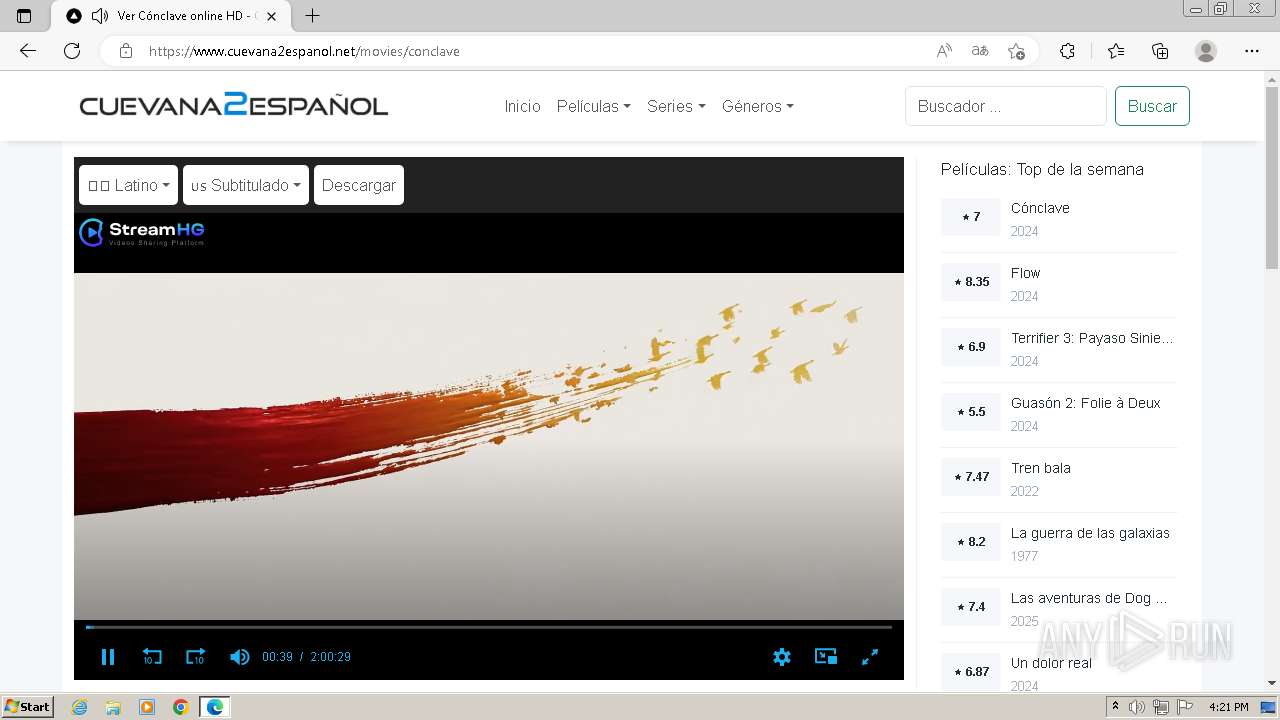Open Favorites list icon
Screen dimensions: 1280x720
(x=1116, y=51)
